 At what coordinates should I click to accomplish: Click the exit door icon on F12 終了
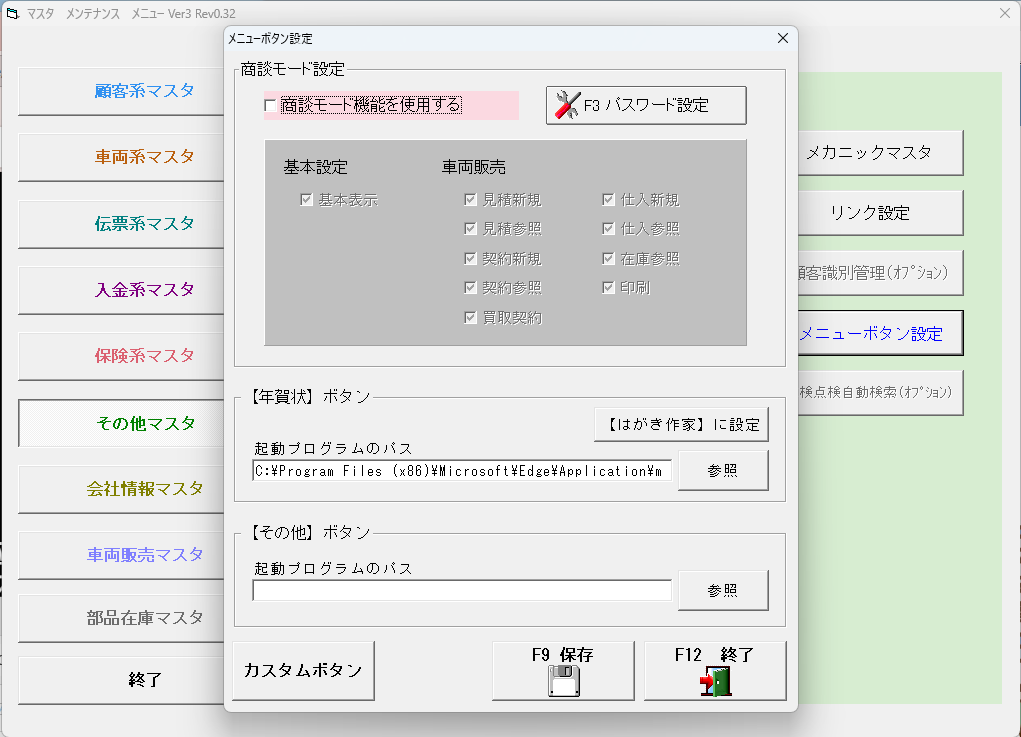tap(715, 681)
